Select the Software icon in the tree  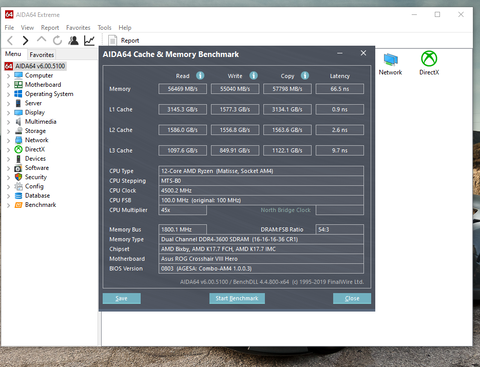(x=18, y=168)
